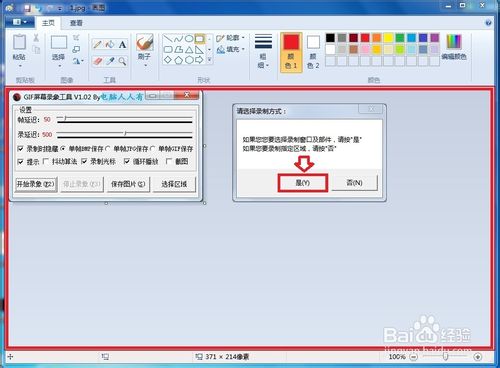Screen dimensions: 500x368
Task: Click the zoom in plus button
Action: click(478, 357)
